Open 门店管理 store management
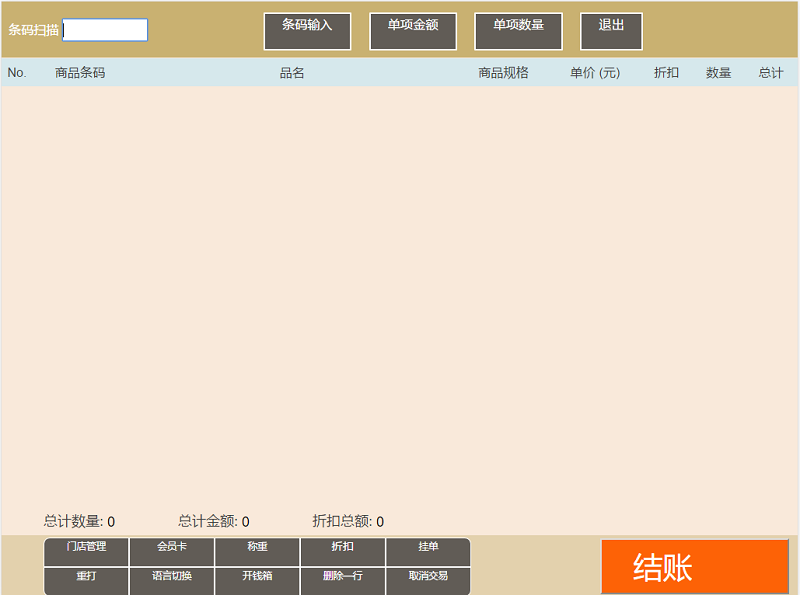Image resolution: width=800 pixels, height=595 pixels. pyautogui.click(x=86, y=552)
